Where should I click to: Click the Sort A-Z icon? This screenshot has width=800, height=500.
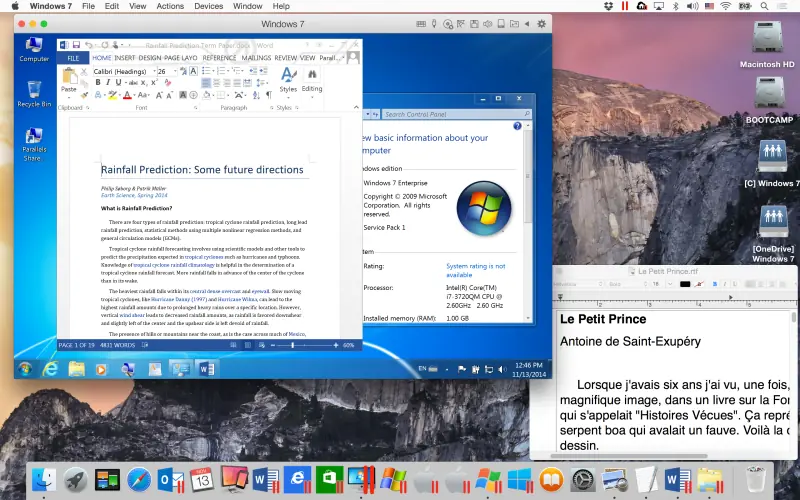(x=256, y=95)
